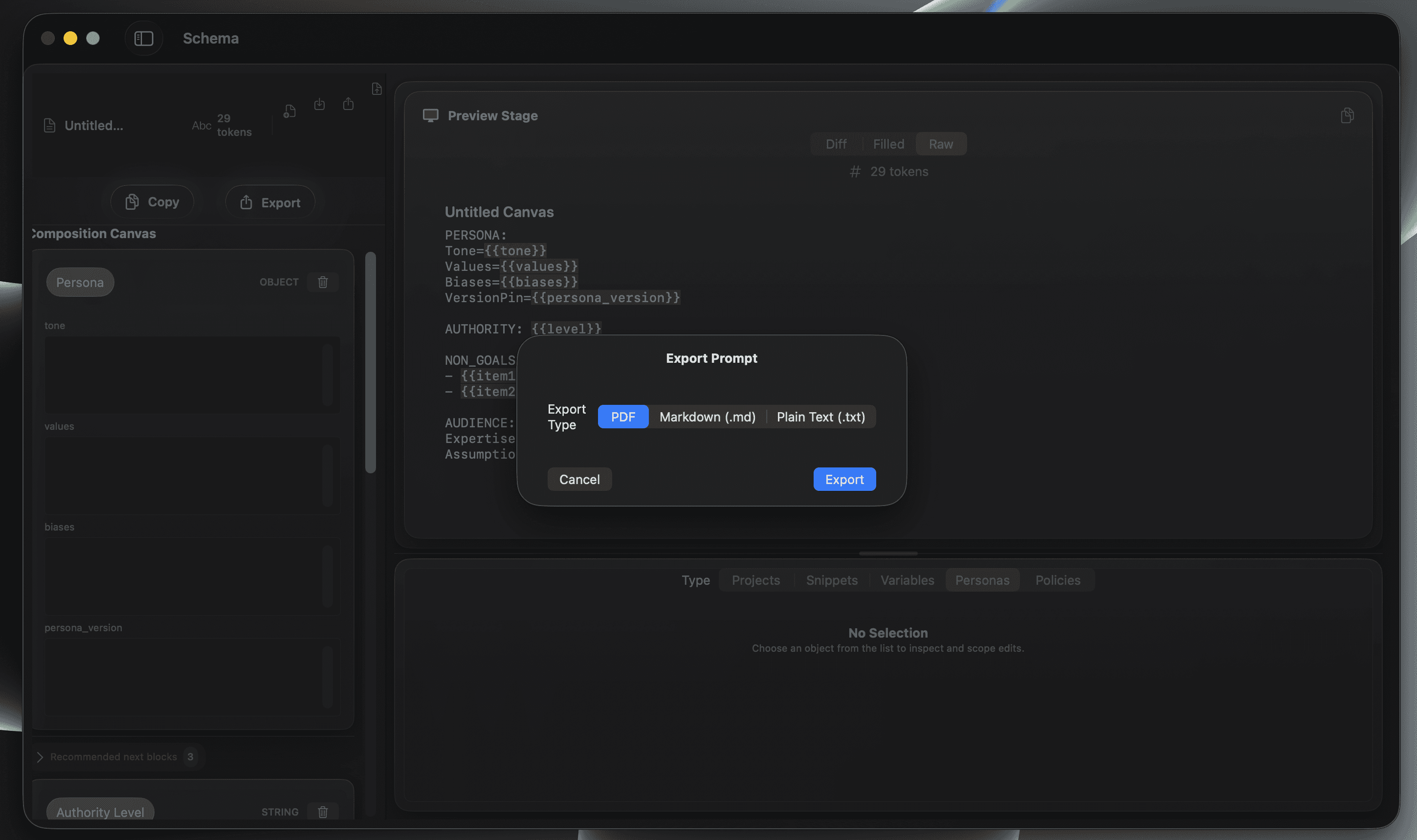Expand Recommended next blocks
Viewport: 1417px width, 840px height.
40,757
